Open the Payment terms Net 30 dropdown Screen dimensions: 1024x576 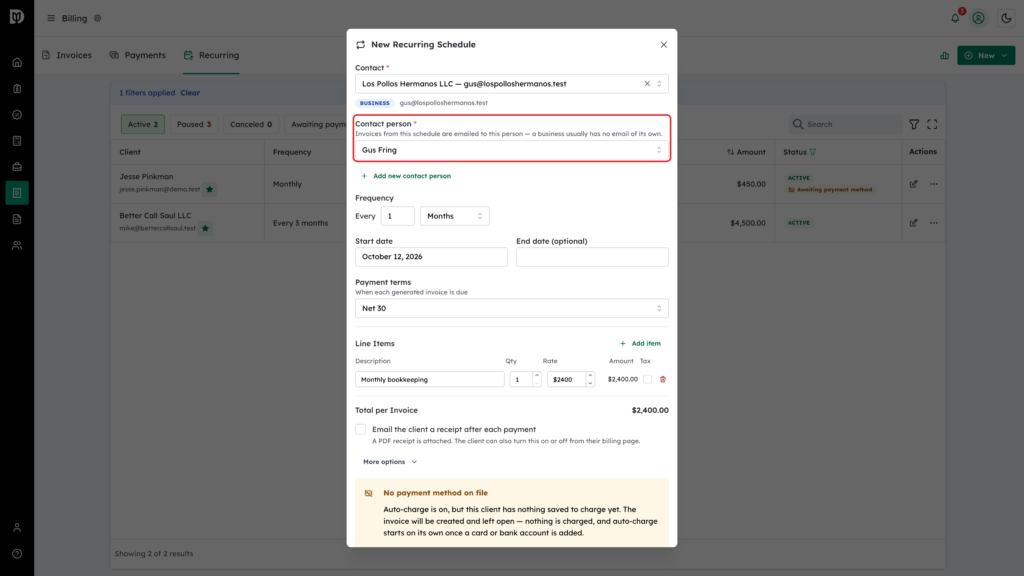click(x=511, y=308)
